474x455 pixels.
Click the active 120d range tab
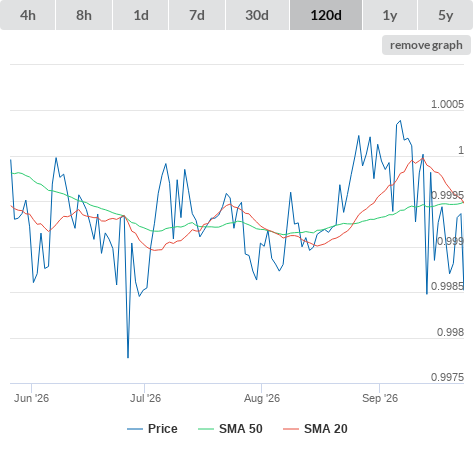(x=326, y=15)
